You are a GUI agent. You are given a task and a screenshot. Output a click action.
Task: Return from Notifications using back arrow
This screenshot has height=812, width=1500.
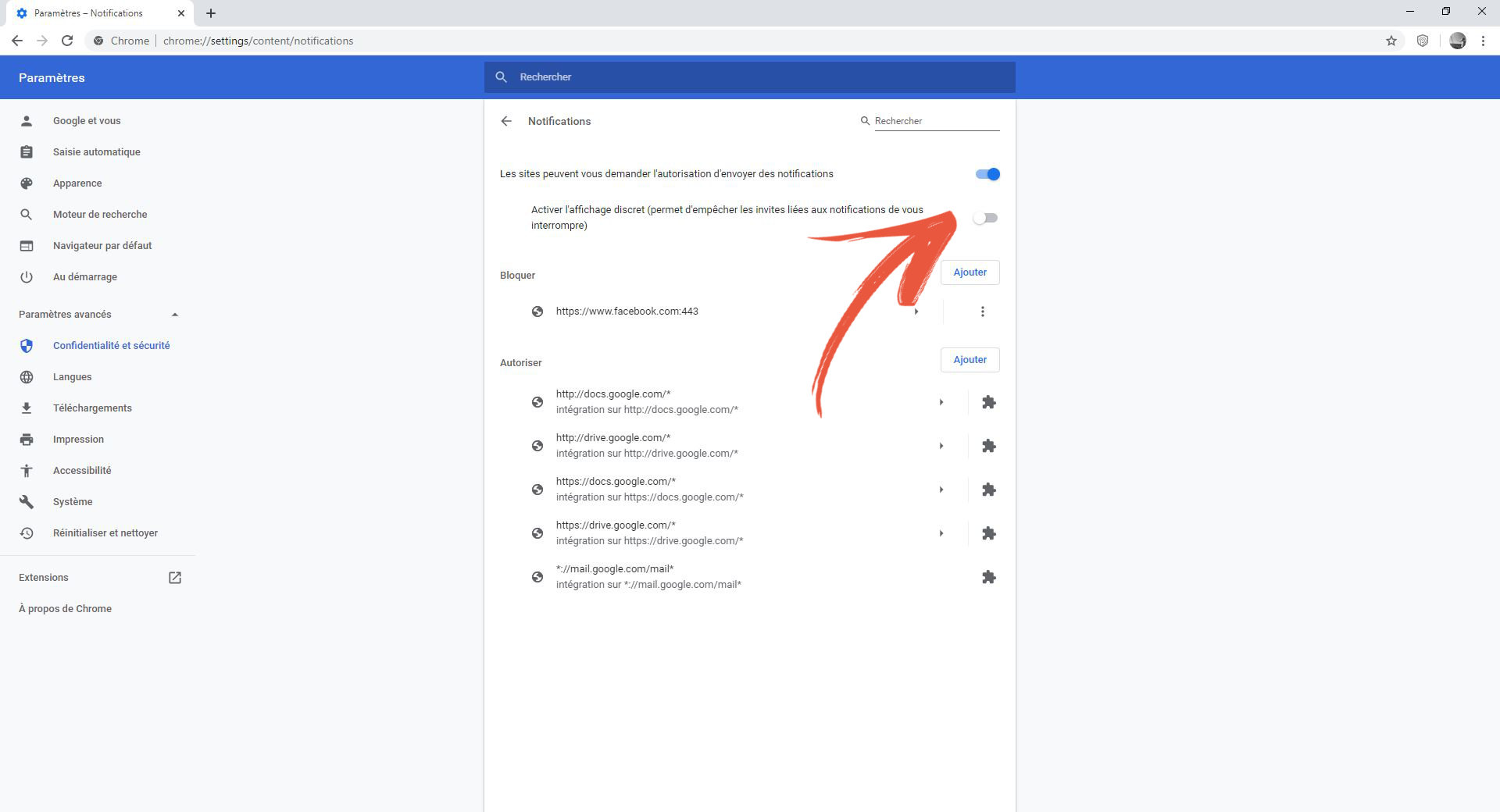(506, 121)
